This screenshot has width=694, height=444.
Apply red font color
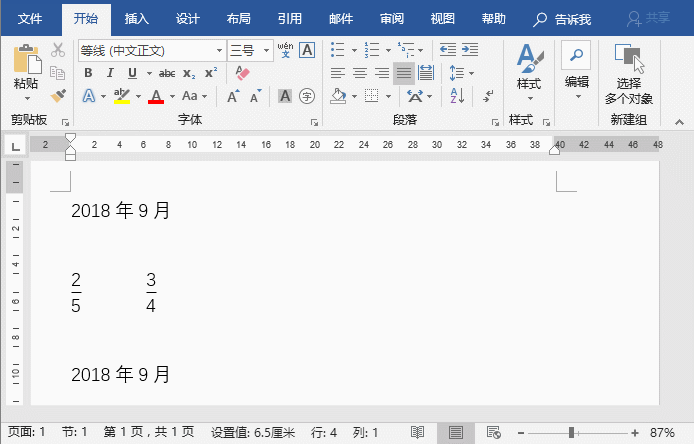pyautogui.click(x=156, y=96)
